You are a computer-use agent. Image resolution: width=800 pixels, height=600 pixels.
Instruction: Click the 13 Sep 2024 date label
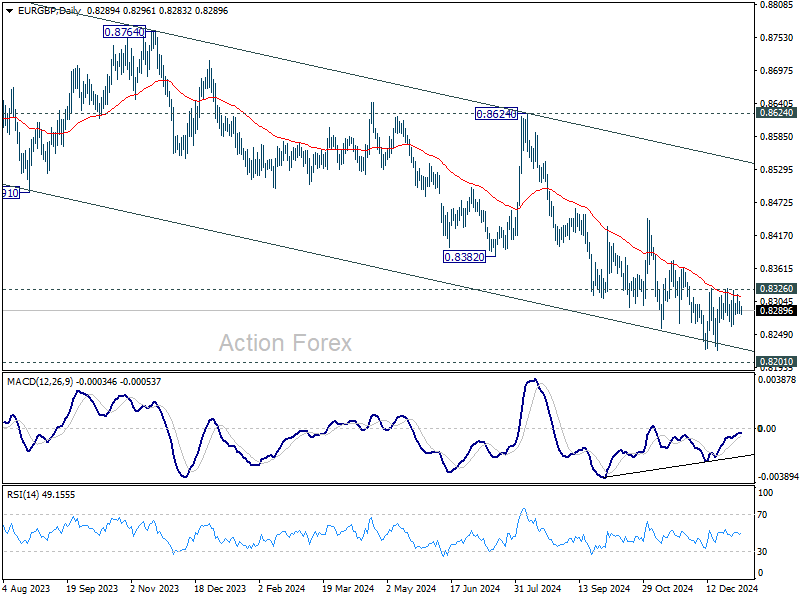604,588
